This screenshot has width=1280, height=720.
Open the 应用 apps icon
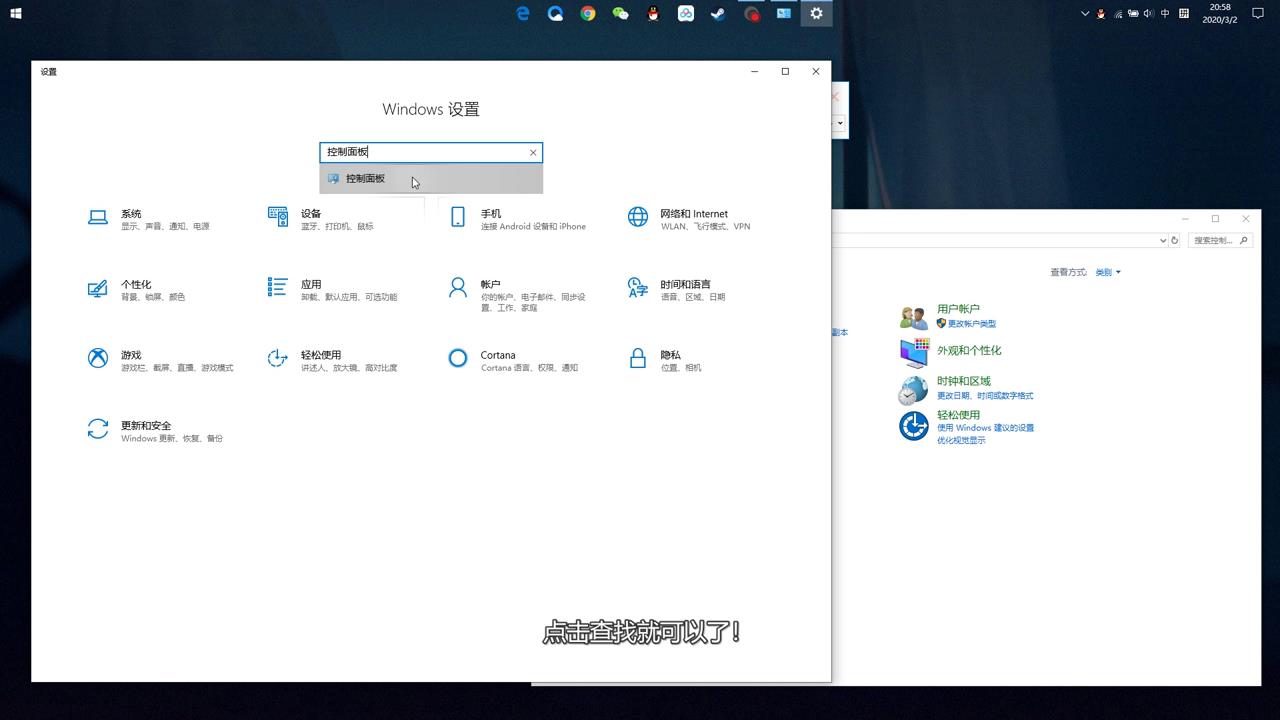(277, 288)
